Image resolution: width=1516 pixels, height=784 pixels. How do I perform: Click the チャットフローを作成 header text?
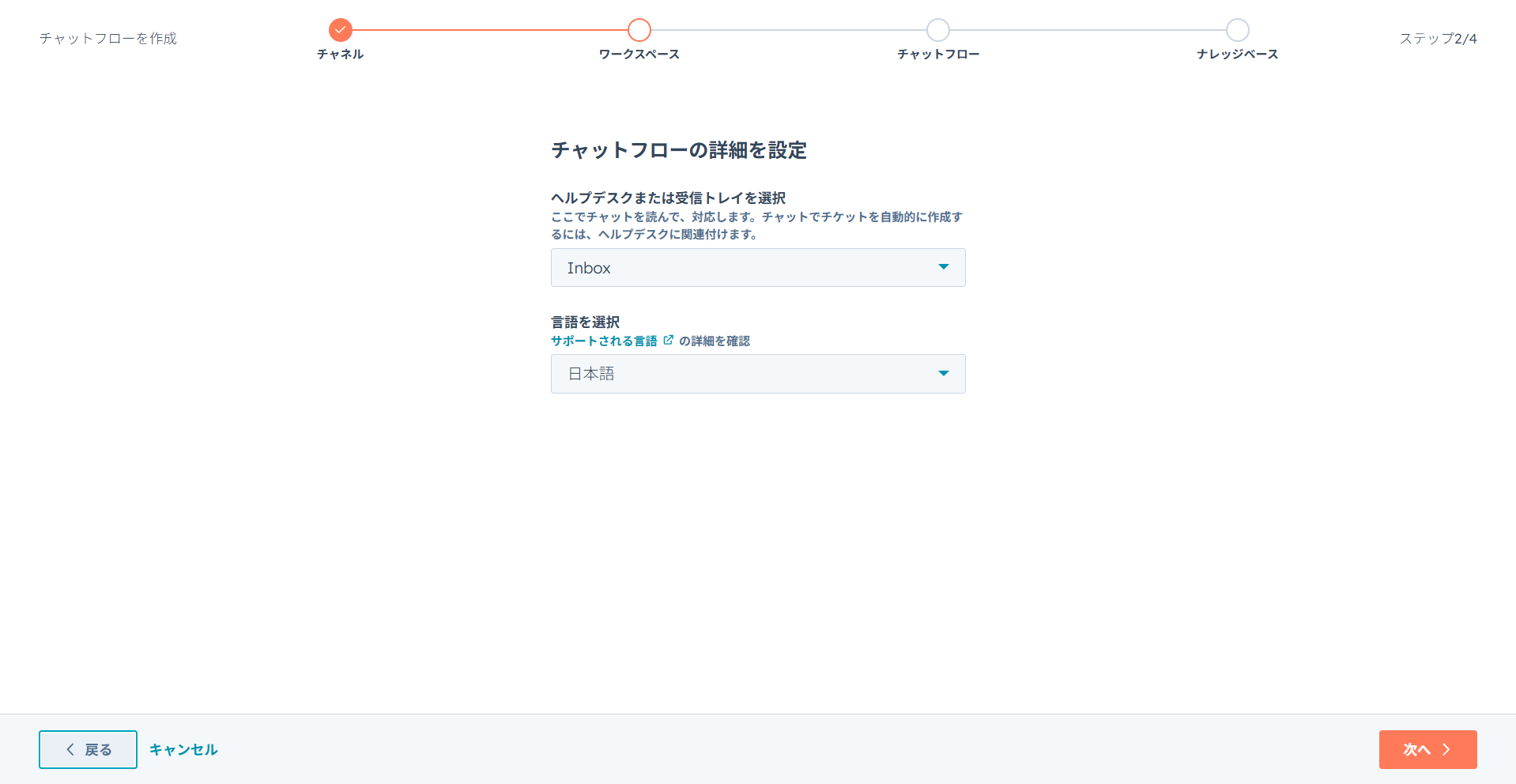107,37
